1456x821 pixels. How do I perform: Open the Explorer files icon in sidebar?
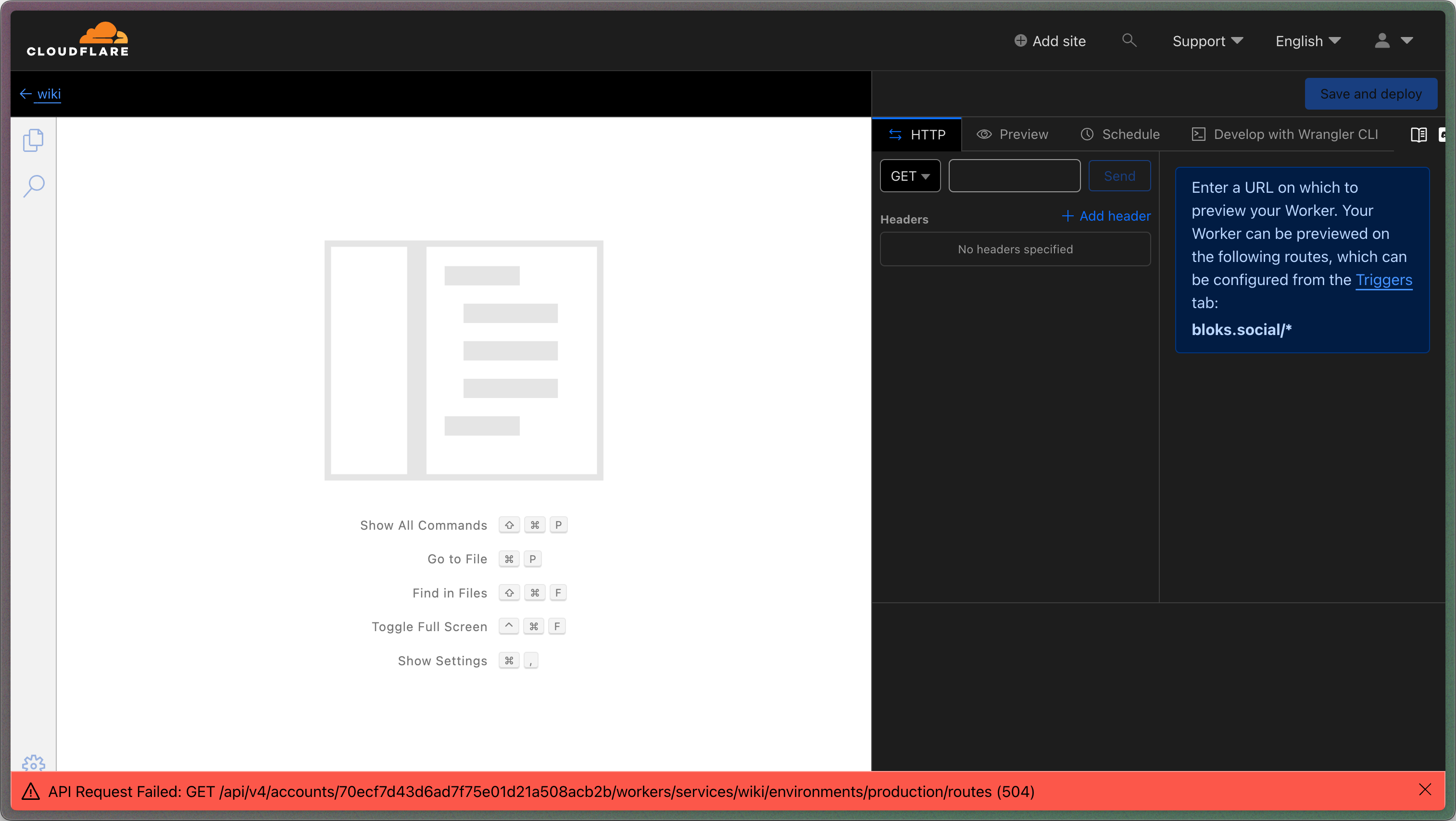(x=33, y=140)
